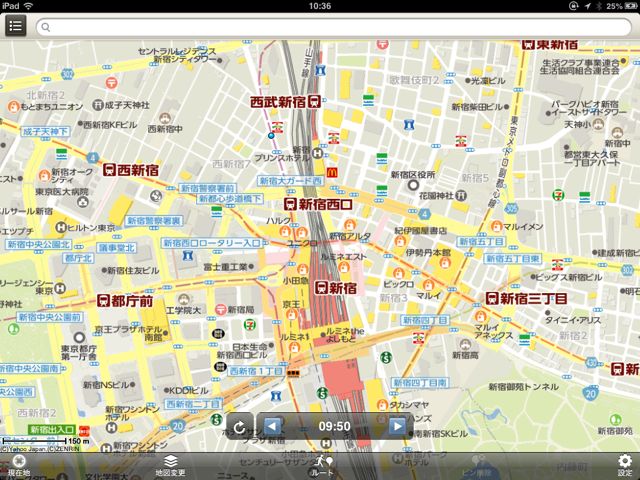The height and width of the screenshot is (480, 640).
Task: Advance time with right arrow
Action: 397,427
